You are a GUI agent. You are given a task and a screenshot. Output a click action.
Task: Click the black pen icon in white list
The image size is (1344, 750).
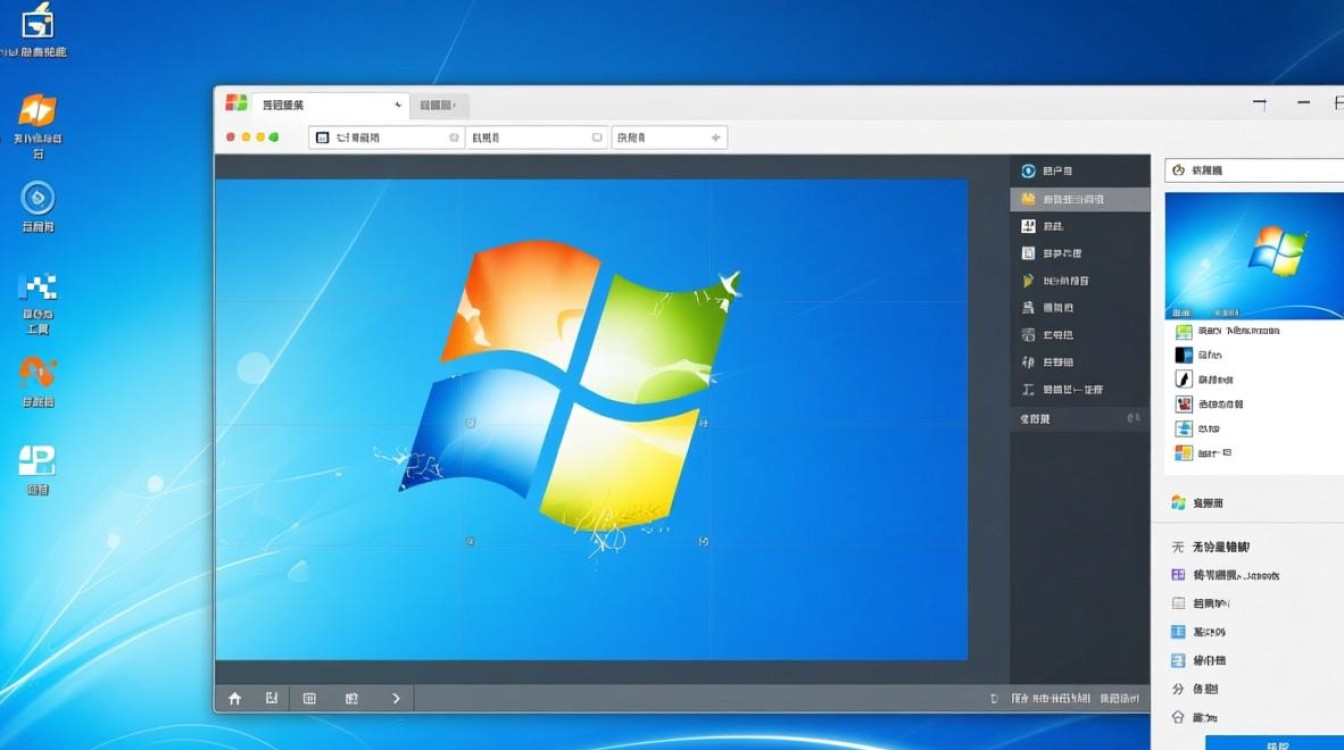coord(1183,379)
